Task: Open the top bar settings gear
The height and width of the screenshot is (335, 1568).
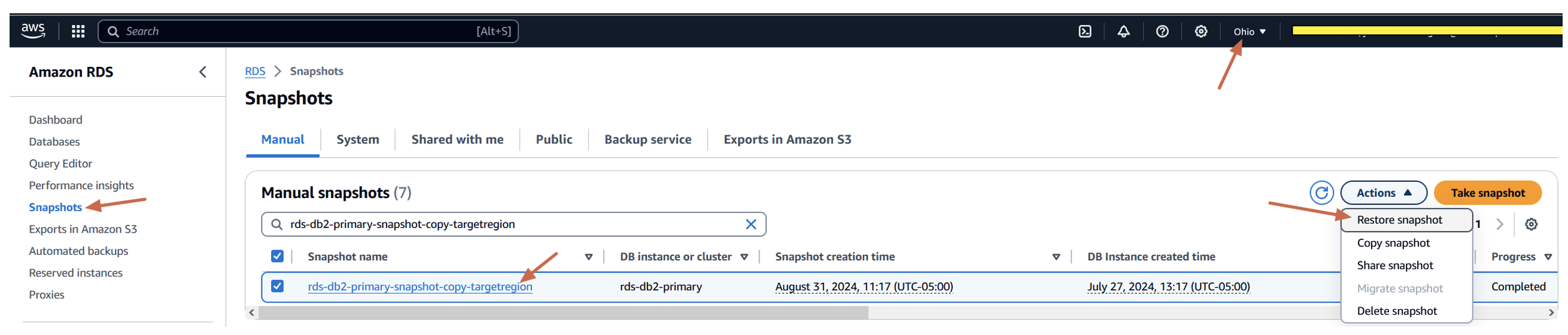Action: (1201, 32)
